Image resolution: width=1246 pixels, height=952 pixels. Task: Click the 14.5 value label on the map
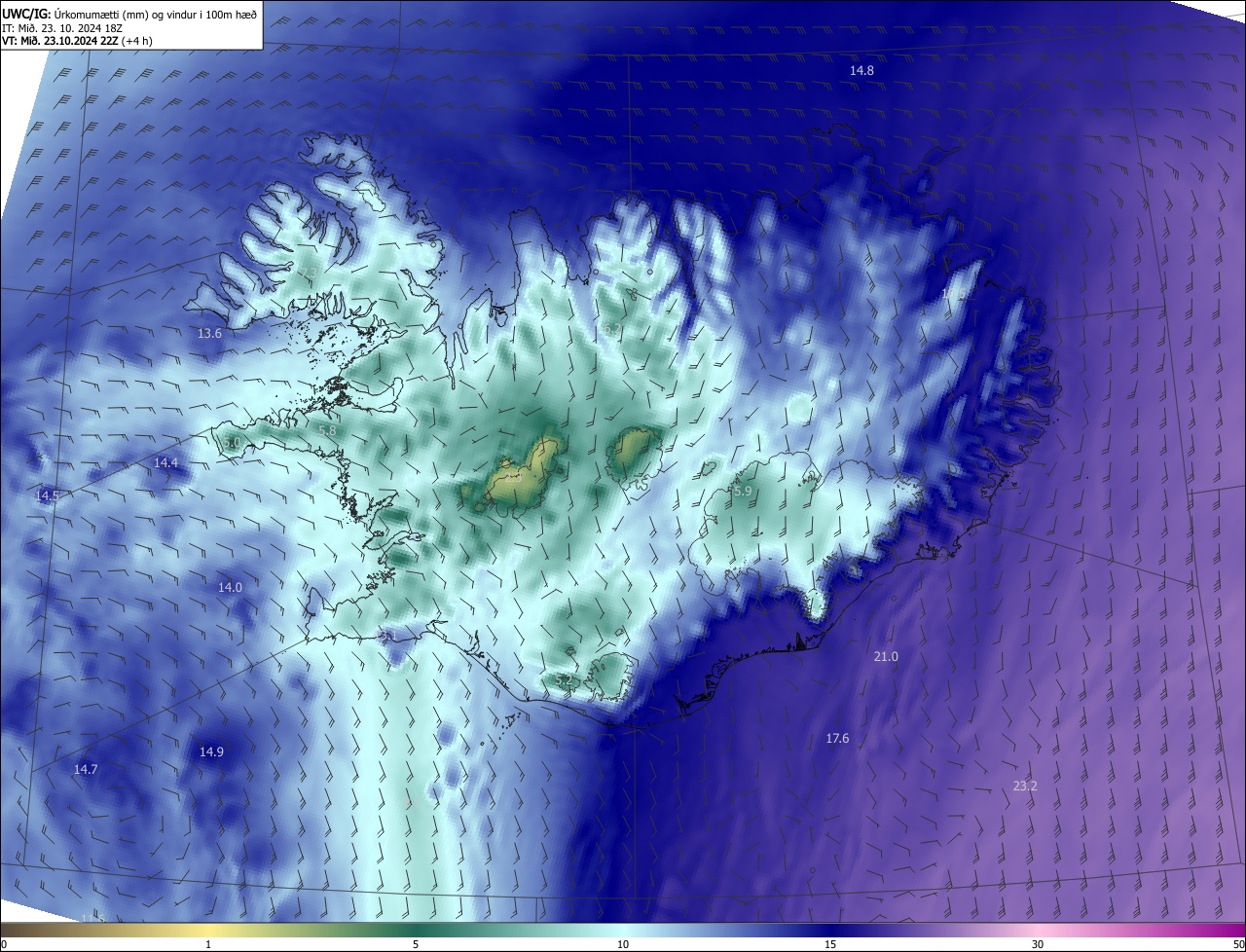(x=47, y=495)
